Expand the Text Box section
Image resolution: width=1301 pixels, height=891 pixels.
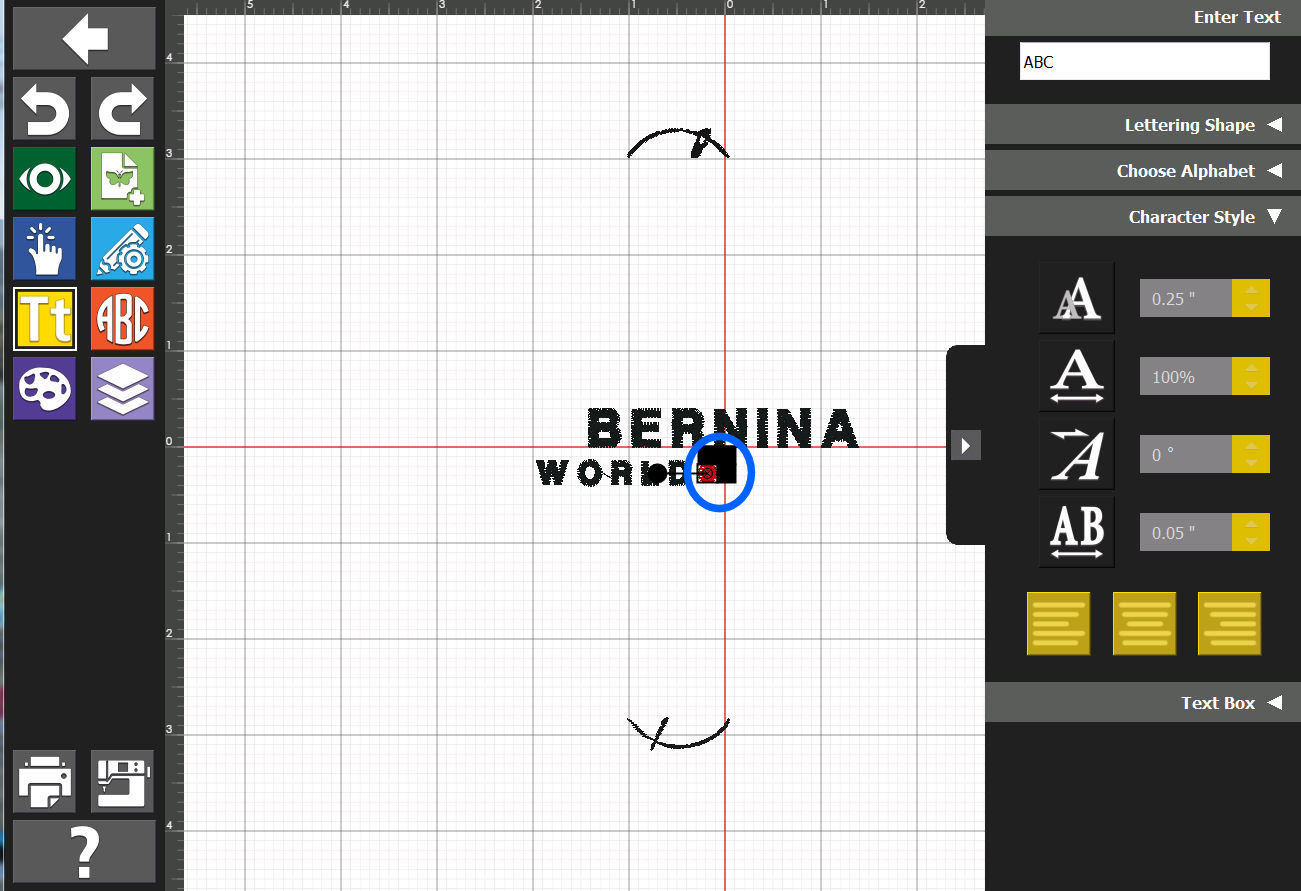[1143, 703]
